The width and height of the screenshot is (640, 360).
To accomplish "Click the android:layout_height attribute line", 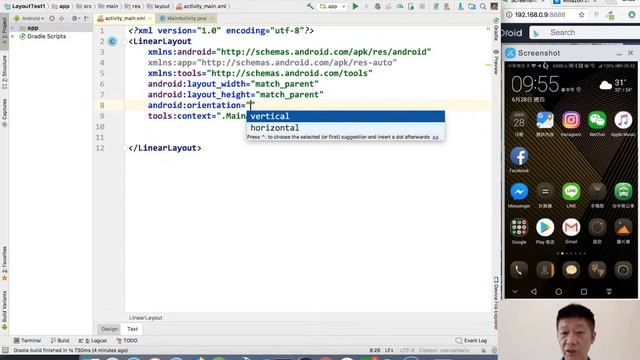I will pyautogui.click(x=235, y=95).
